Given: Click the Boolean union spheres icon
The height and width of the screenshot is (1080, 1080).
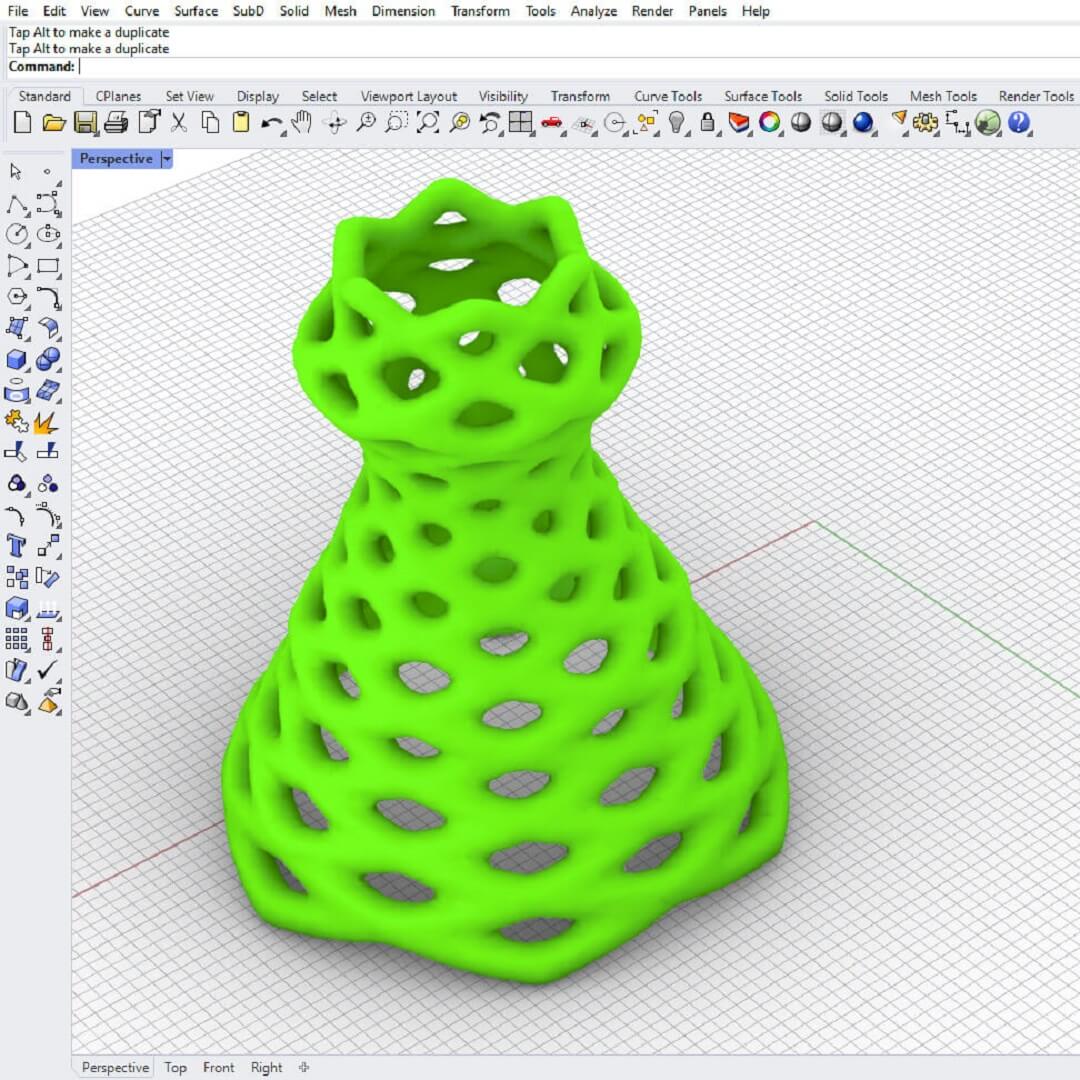Looking at the screenshot, I should pyautogui.click(x=48, y=359).
